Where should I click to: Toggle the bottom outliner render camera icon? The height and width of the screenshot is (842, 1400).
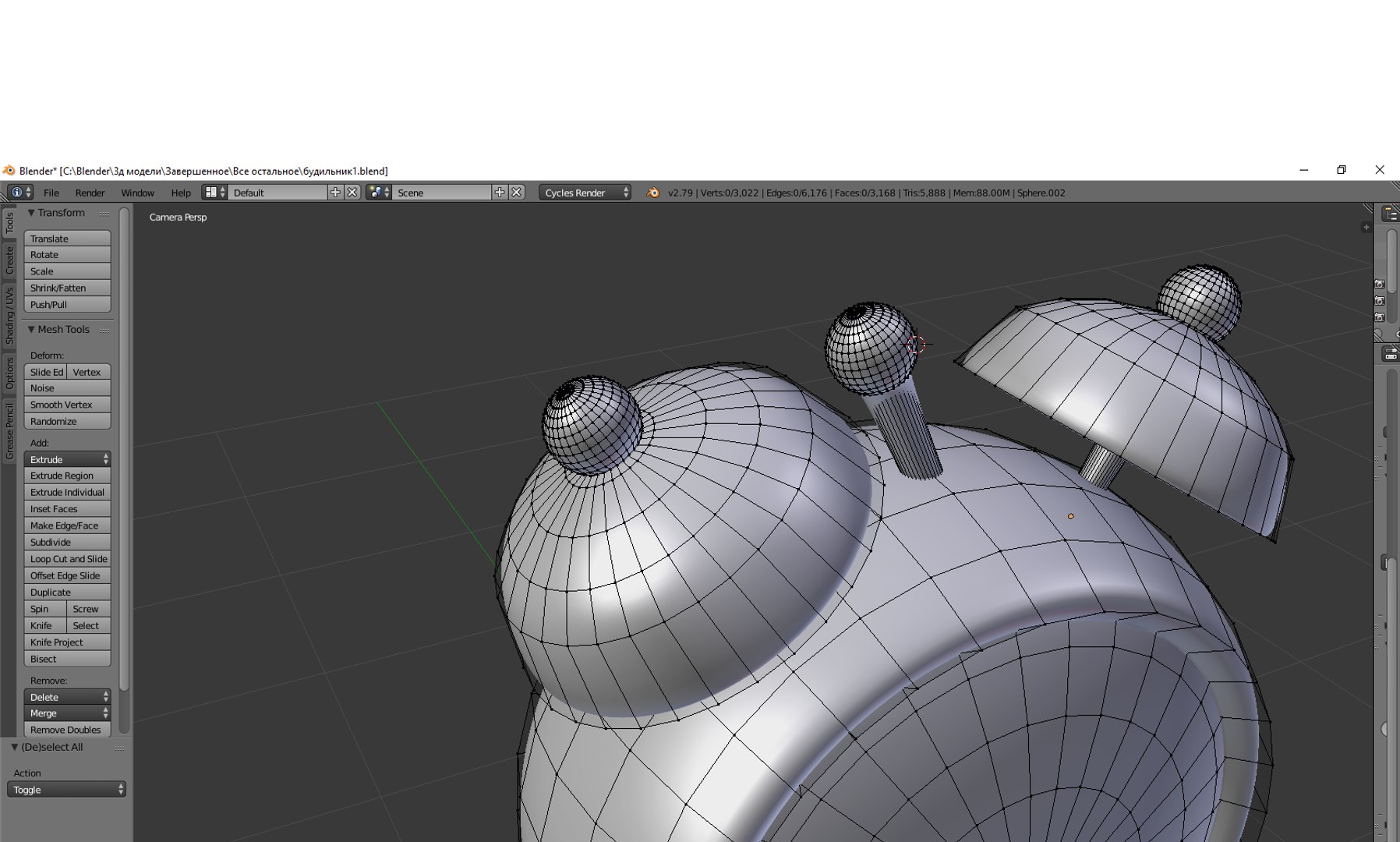point(1379,317)
